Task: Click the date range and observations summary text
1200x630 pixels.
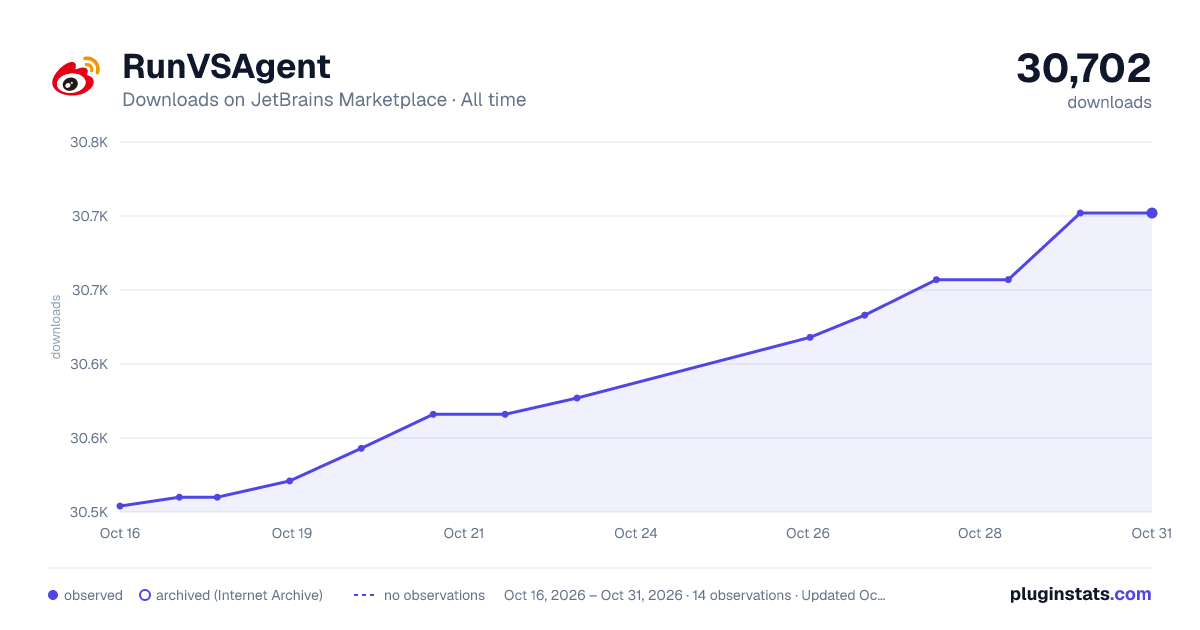Action: pyautogui.click(x=695, y=595)
